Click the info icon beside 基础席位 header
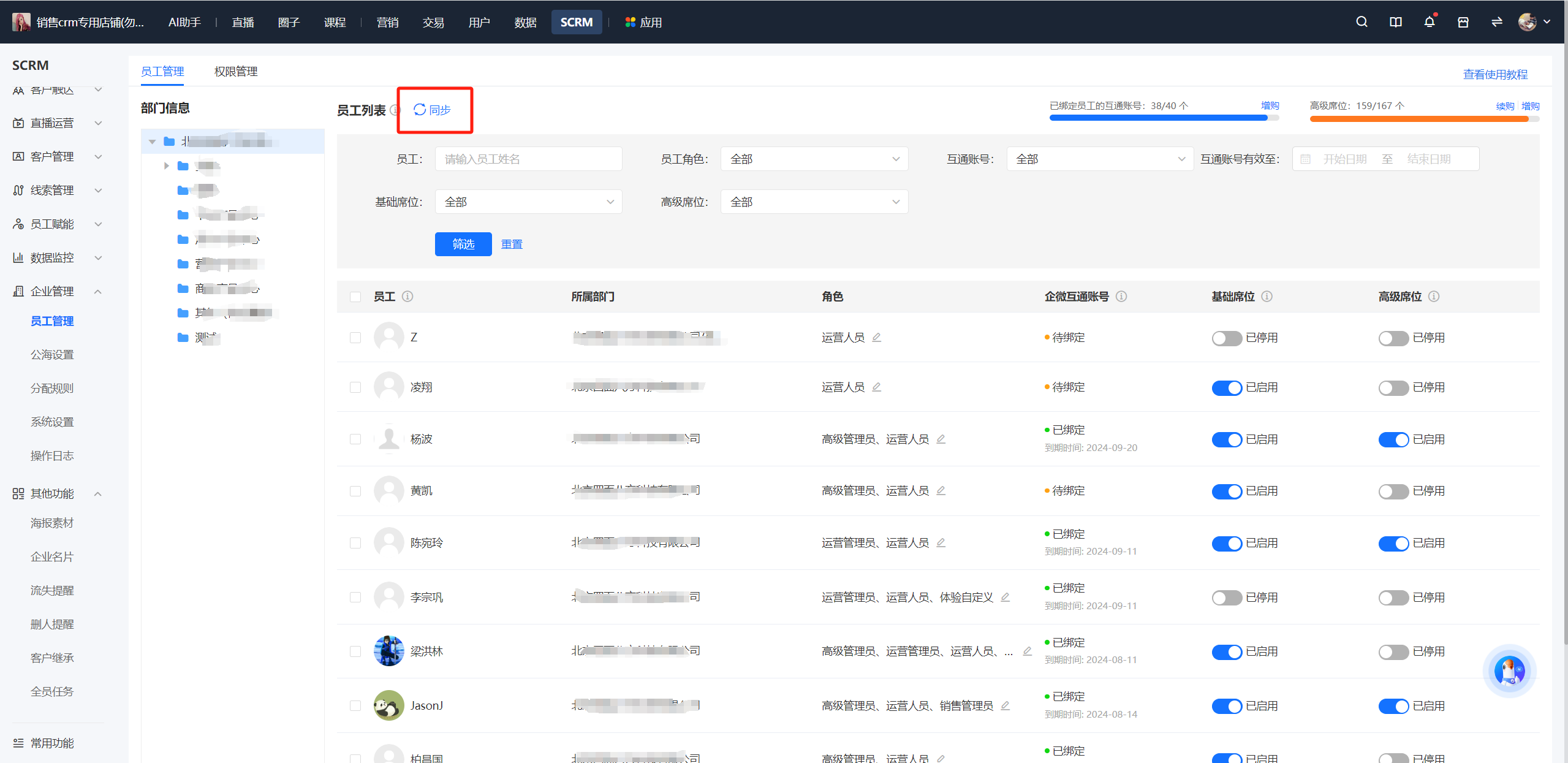Viewport: 1568px width, 763px height. tap(1267, 297)
